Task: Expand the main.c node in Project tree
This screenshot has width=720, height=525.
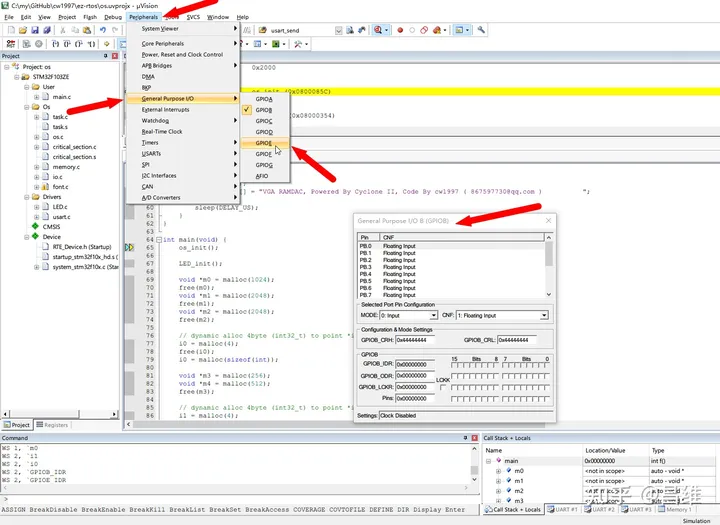Action: pyautogui.click(x=36, y=97)
